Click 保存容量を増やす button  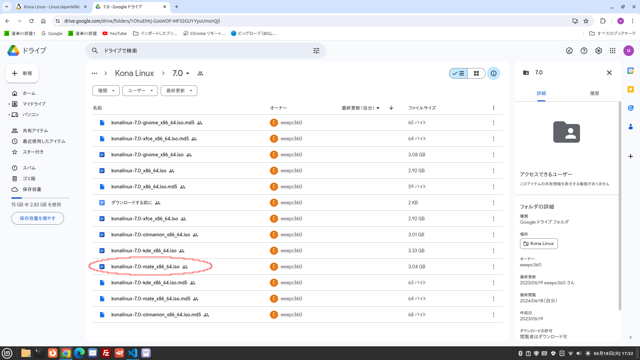coord(38,218)
